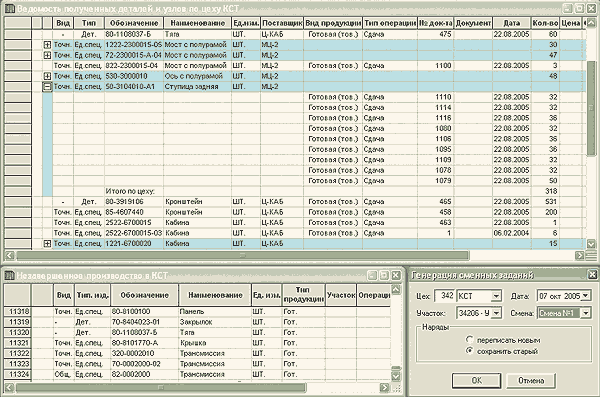Click cell 822-2300015-04 Мост с полурамой

[133, 65]
